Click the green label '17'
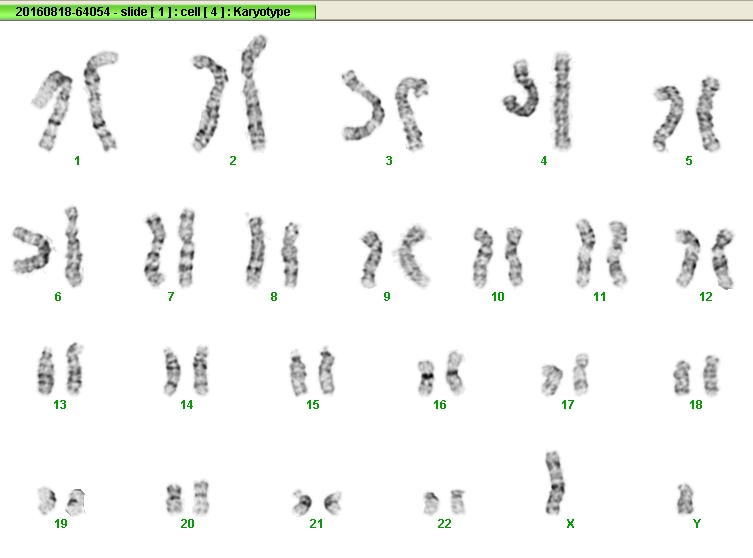 (x=568, y=405)
